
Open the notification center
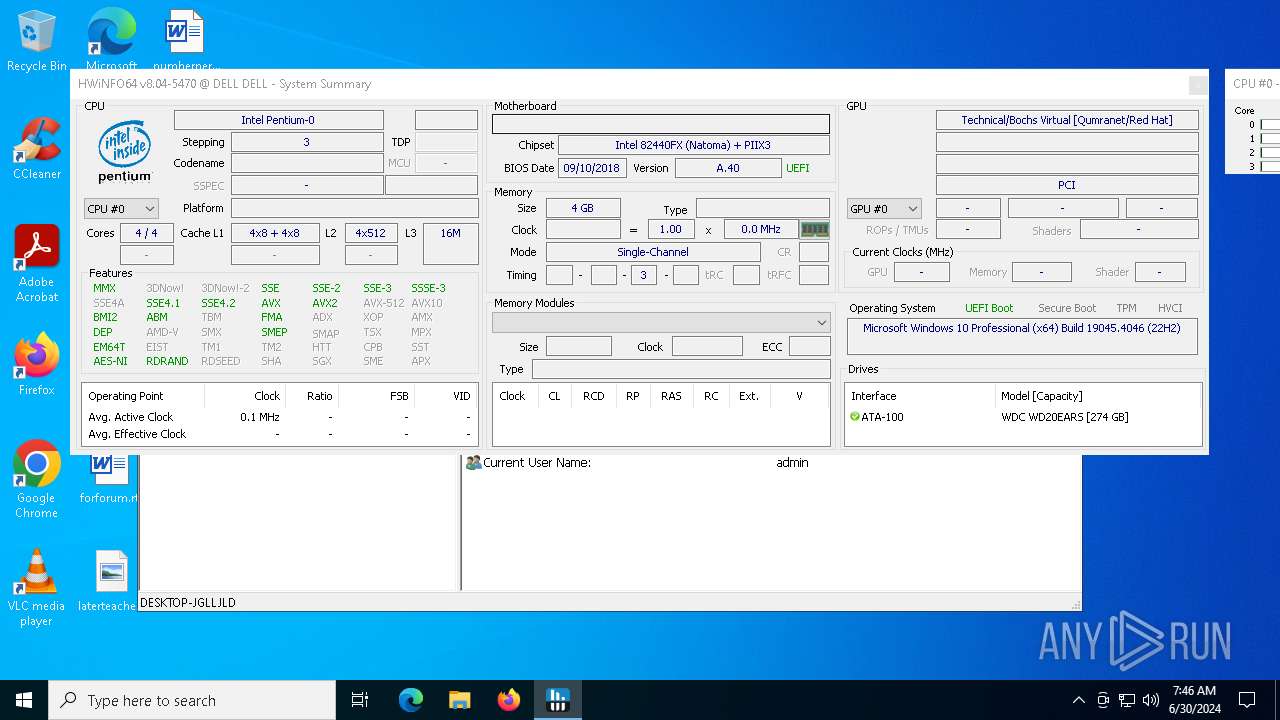pos(1247,700)
